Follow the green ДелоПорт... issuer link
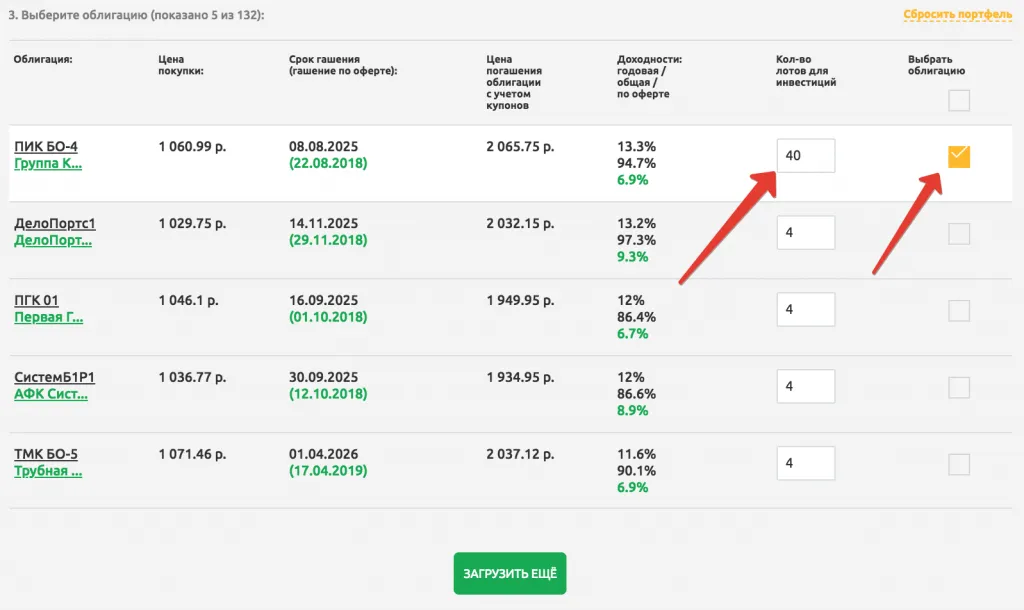The image size is (1024, 610). [x=53, y=241]
